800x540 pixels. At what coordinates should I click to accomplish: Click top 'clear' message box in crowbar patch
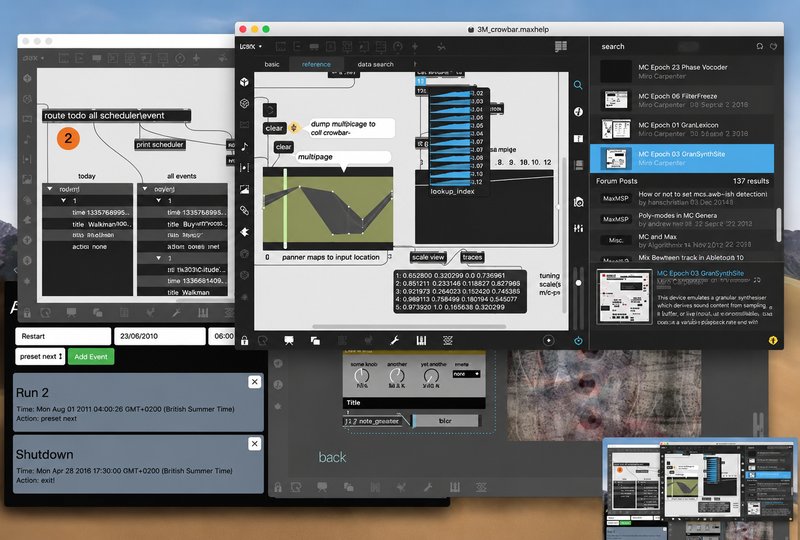coord(274,128)
